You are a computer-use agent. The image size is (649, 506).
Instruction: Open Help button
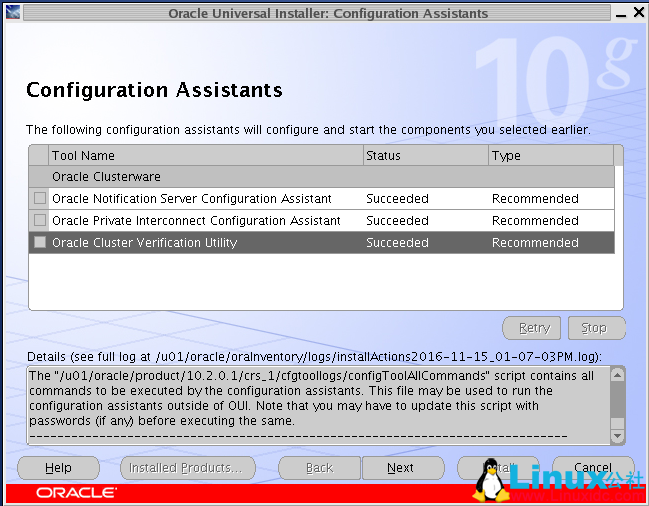[x=58, y=468]
